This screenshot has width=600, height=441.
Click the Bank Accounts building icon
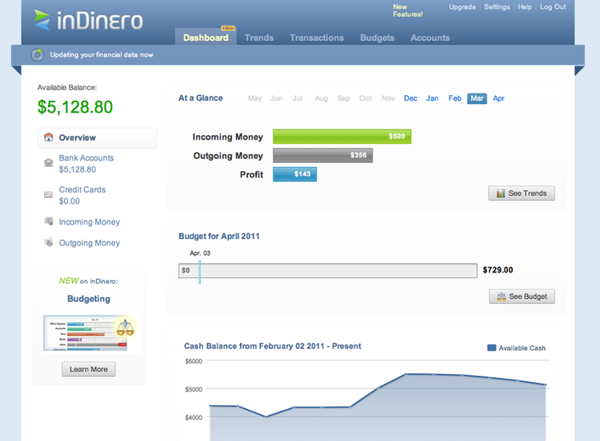[49, 163]
